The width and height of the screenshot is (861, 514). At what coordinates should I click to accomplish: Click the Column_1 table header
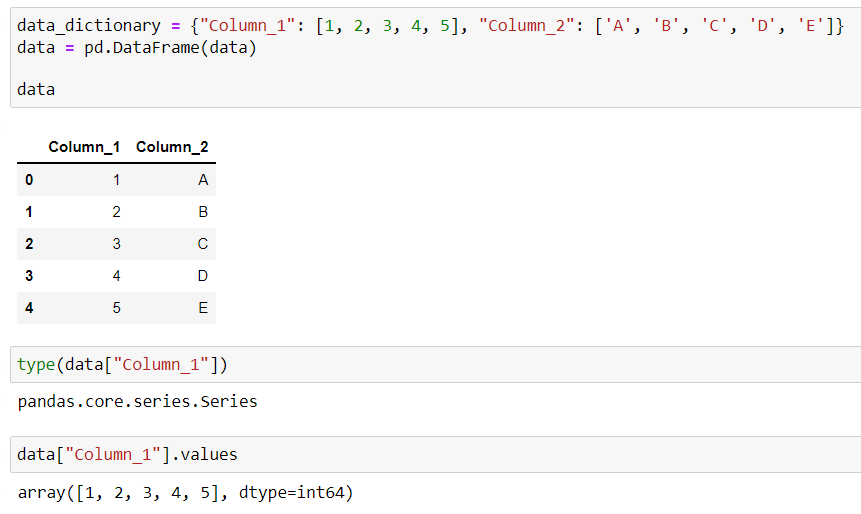tap(84, 147)
